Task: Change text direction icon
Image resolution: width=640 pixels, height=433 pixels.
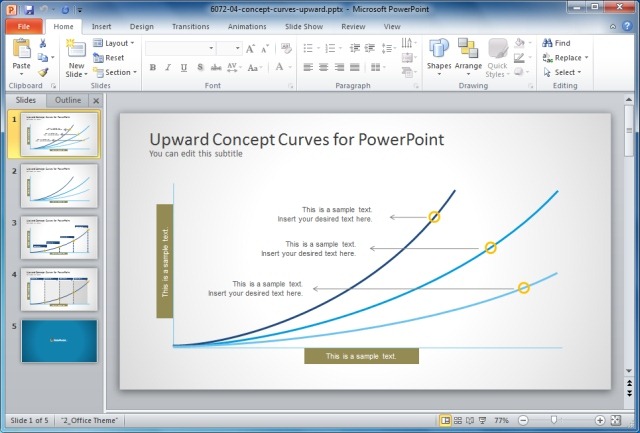Action: (407, 43)
